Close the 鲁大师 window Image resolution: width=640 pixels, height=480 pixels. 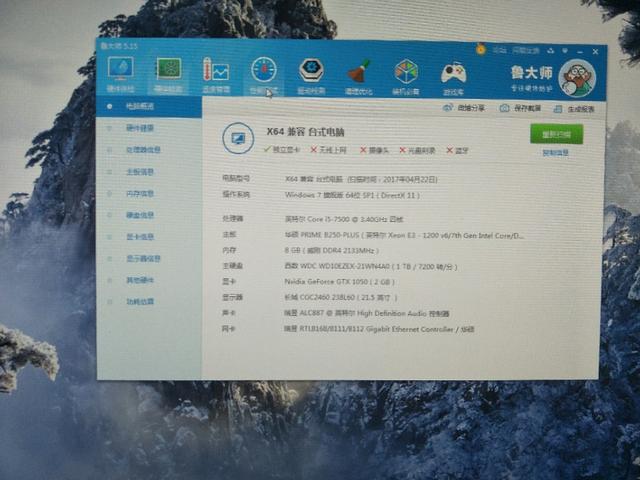coord(595,52)
